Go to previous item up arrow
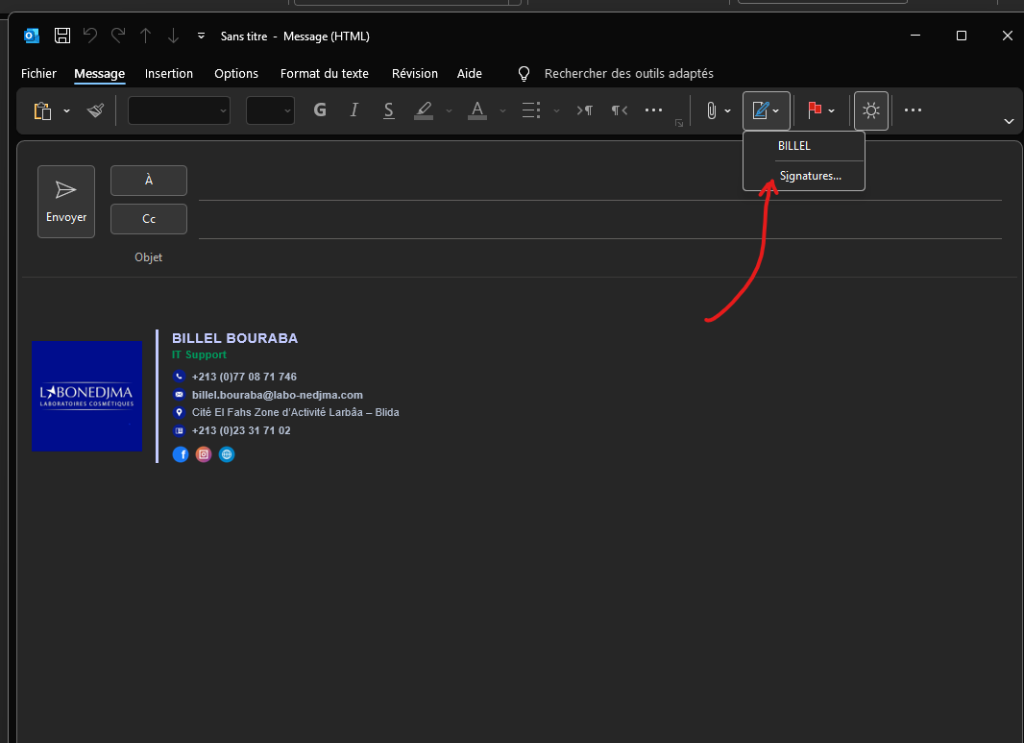 (146, 35)
